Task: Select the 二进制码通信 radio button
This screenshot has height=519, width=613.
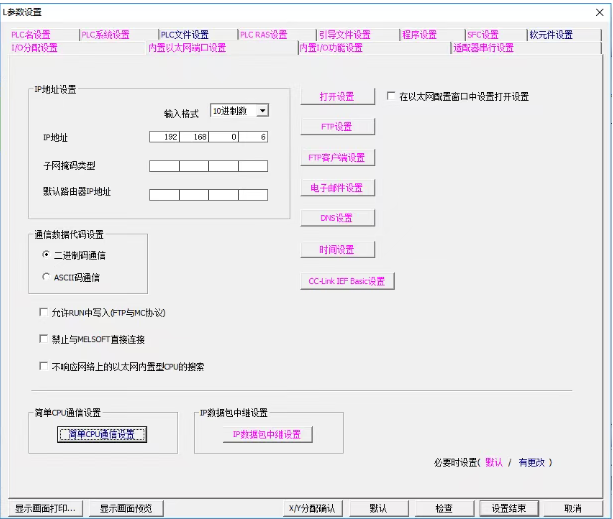Action: [46, 256]
